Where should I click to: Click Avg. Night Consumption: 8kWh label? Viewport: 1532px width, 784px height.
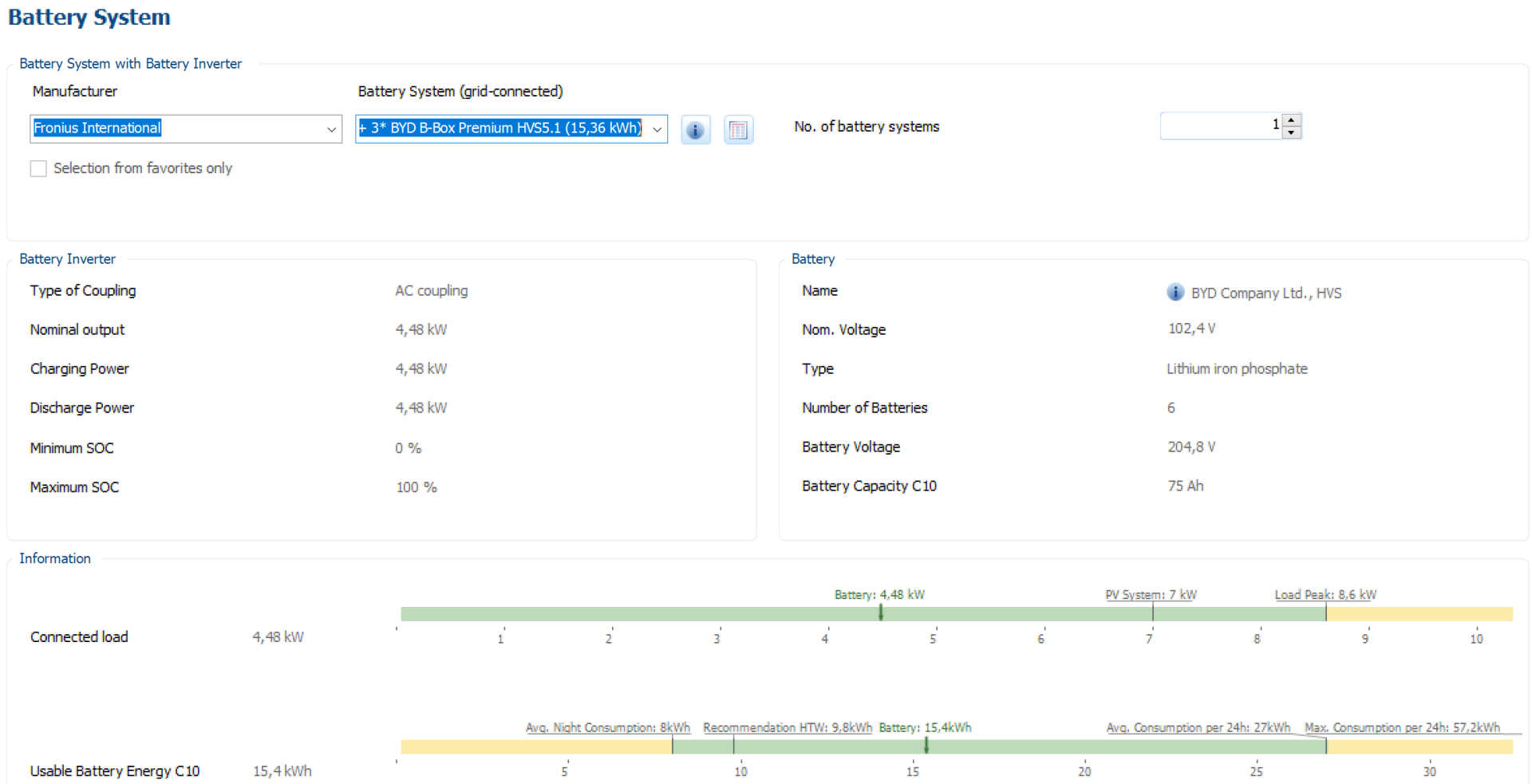[607, 727]
